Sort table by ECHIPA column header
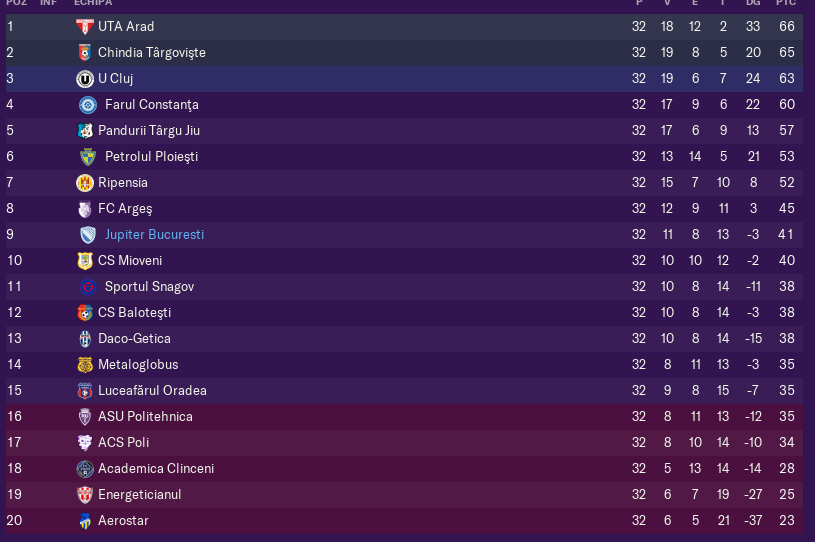Screen dimensions: 815x542 pos(93,3)
